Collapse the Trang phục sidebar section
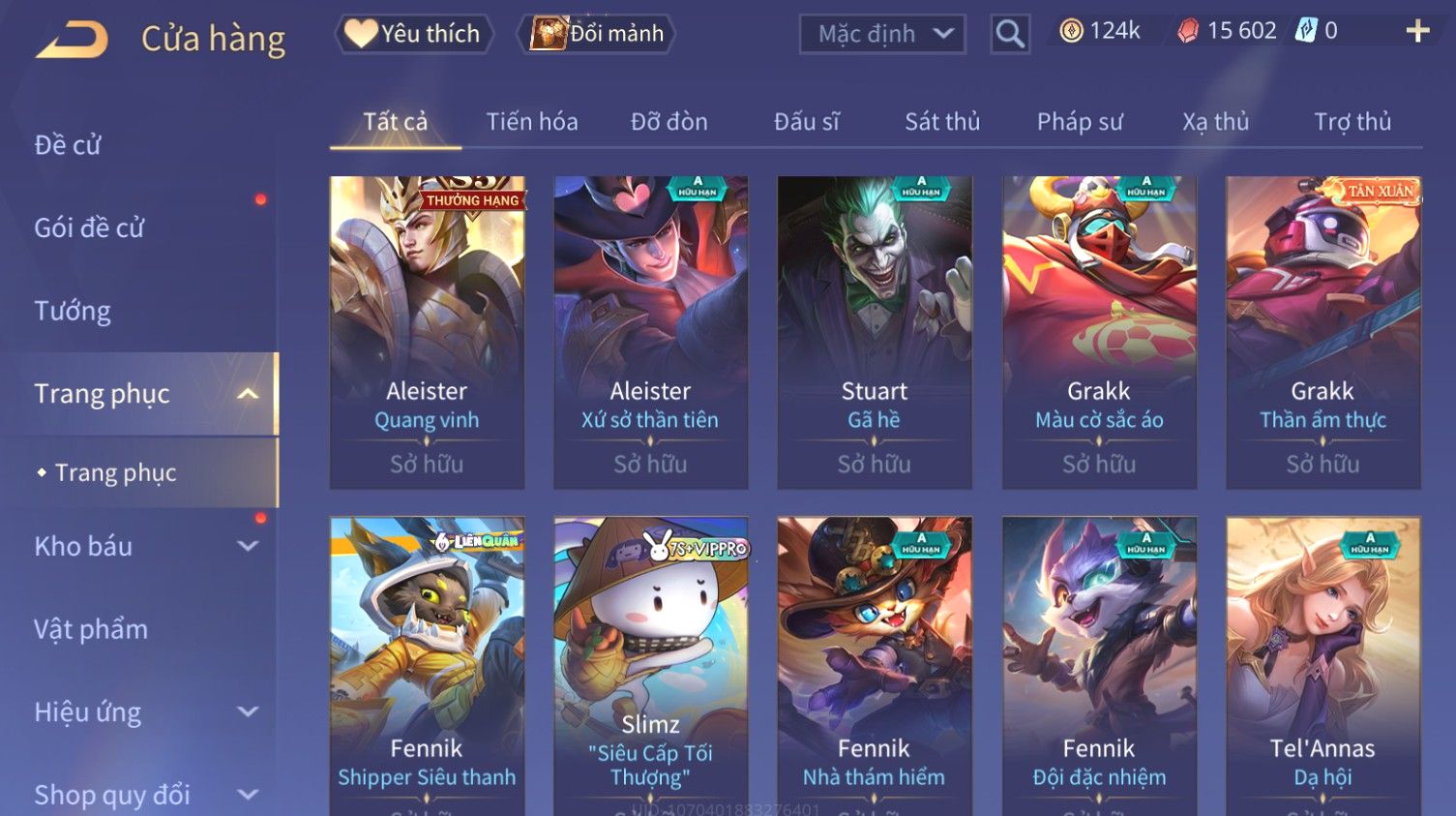The width and height of the screenshot is (1456, 816). 248,393
